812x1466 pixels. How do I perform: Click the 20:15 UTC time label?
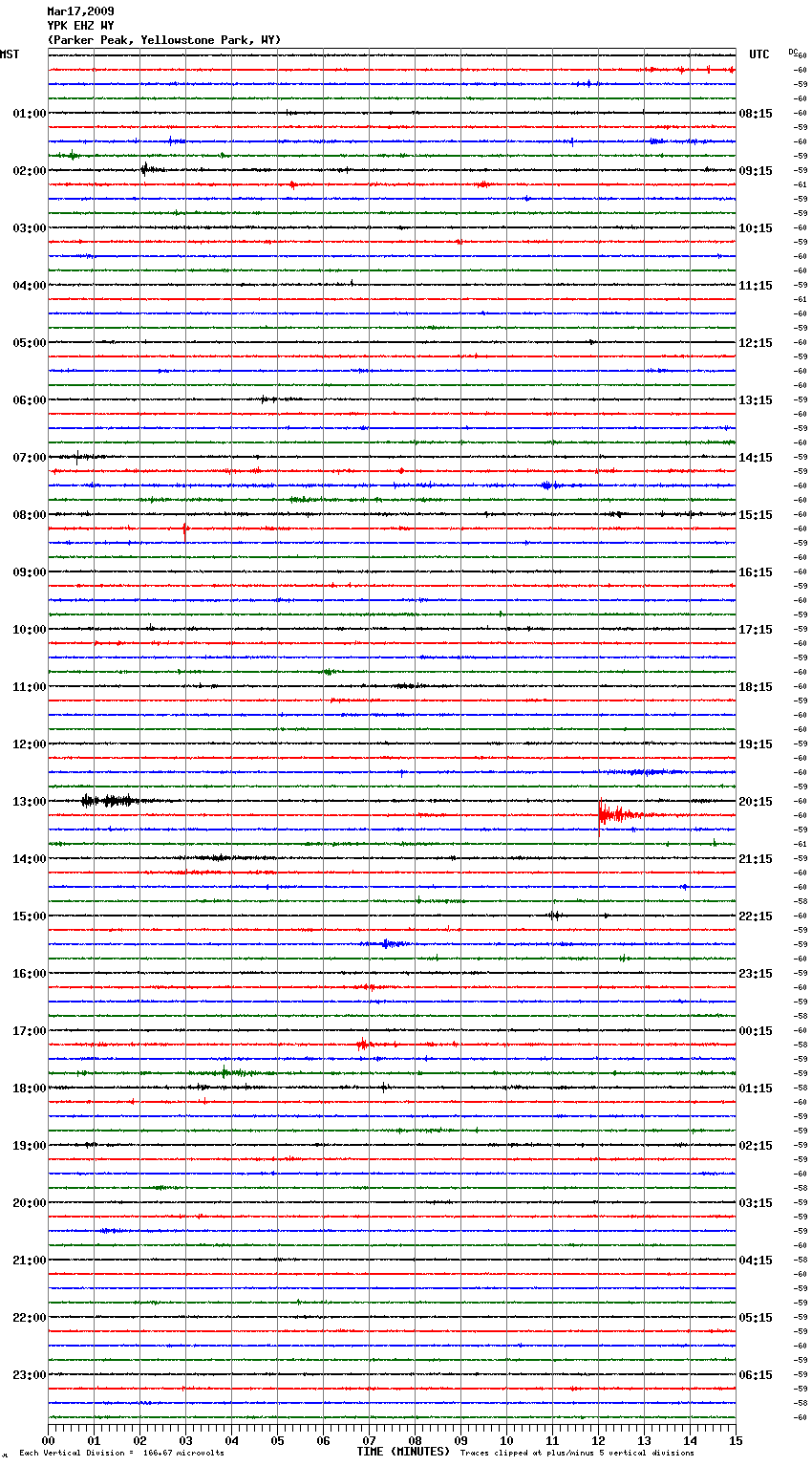click(x=756, y=802)
